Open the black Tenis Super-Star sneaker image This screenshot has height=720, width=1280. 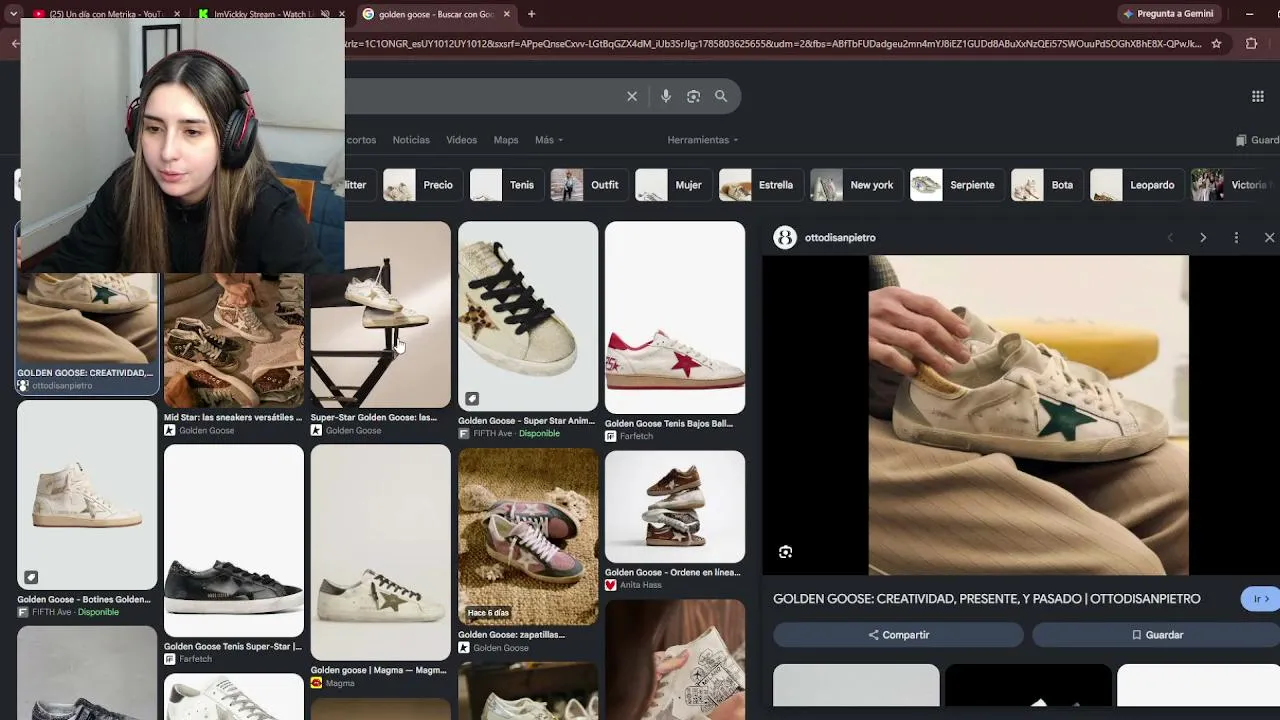coord(234,541)
